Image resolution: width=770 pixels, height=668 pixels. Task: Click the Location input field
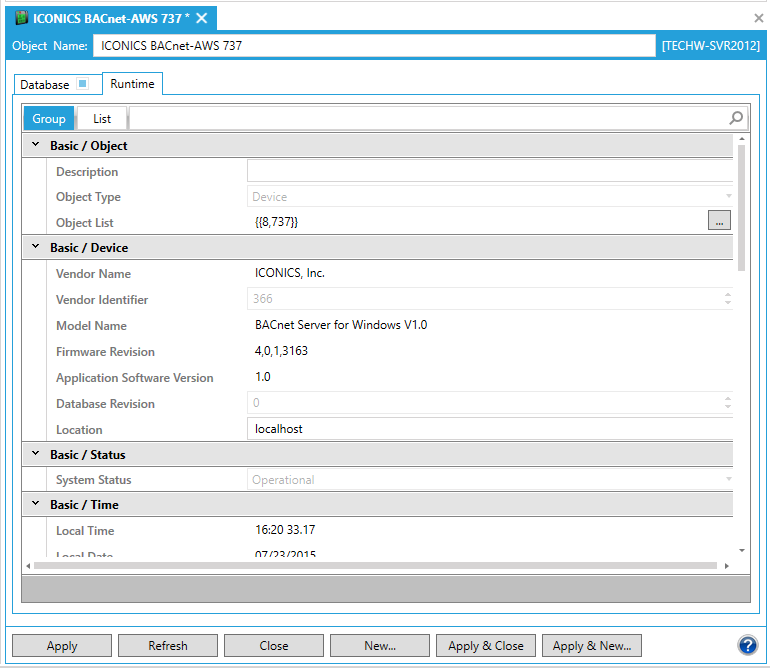(490, 429)
